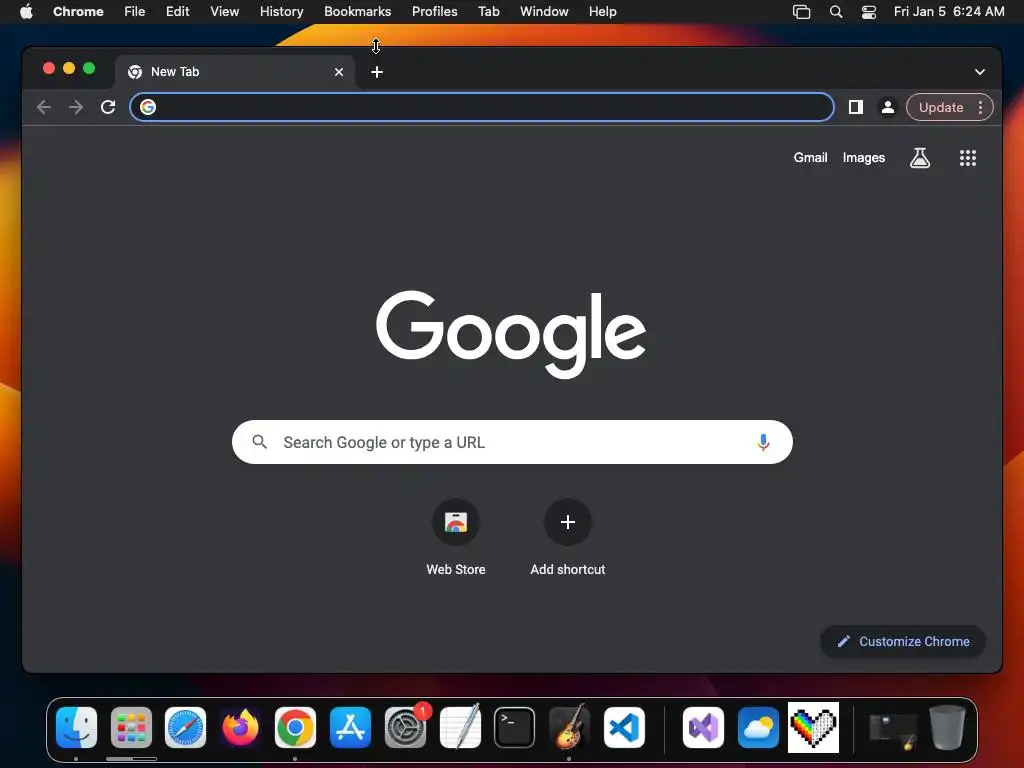This screenshot has width=1024, height=768.
Task: Click Chrome icon in the Dock
Action: pyautogui.click(x=295, y=728)
